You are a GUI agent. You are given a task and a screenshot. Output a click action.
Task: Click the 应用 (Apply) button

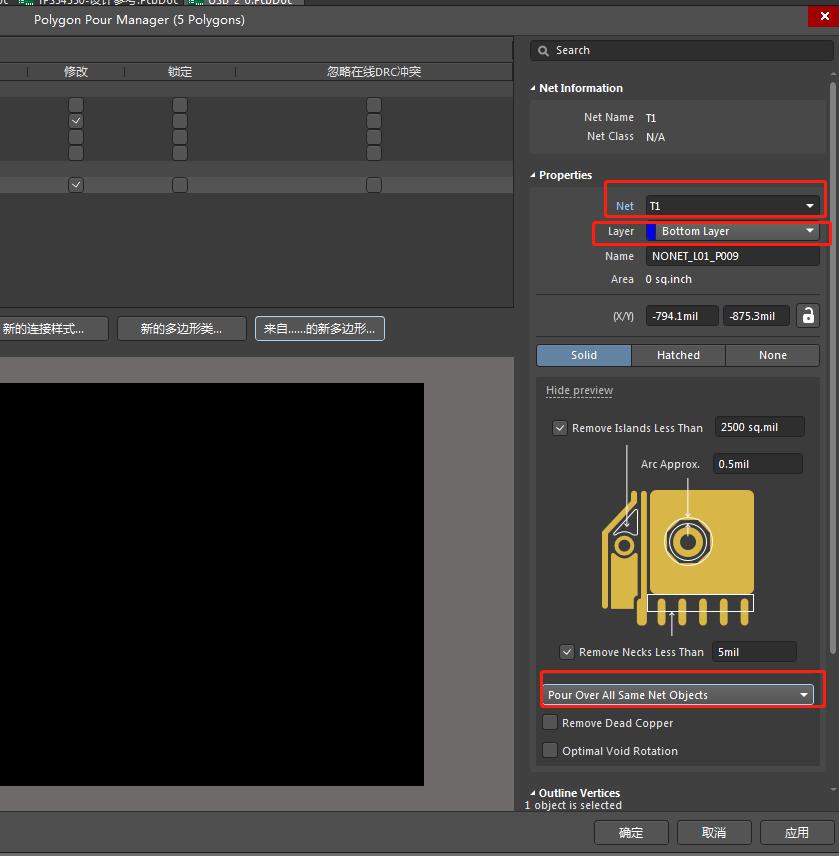point(797,832)
